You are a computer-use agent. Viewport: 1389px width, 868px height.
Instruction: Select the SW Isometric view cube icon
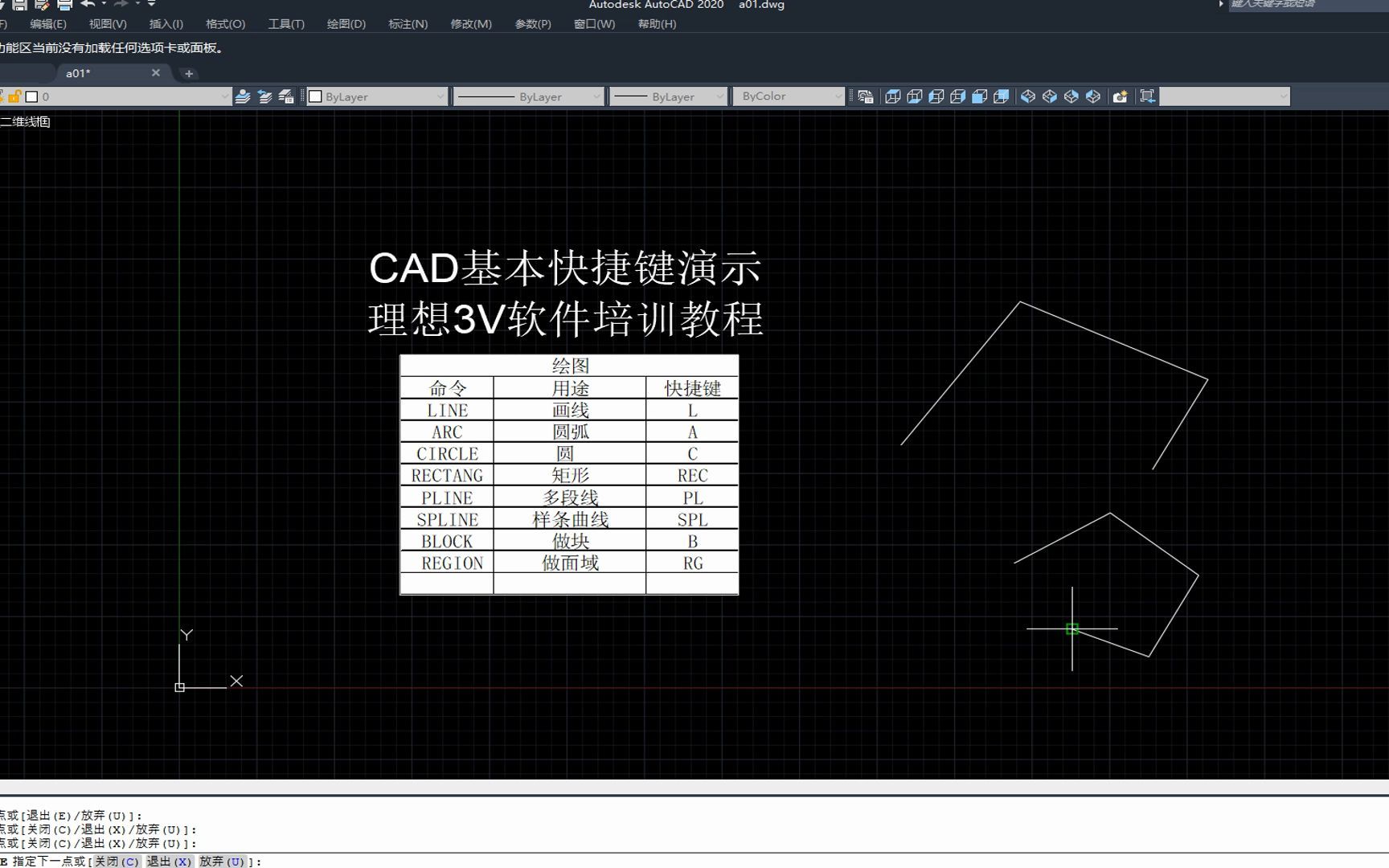1028,96
